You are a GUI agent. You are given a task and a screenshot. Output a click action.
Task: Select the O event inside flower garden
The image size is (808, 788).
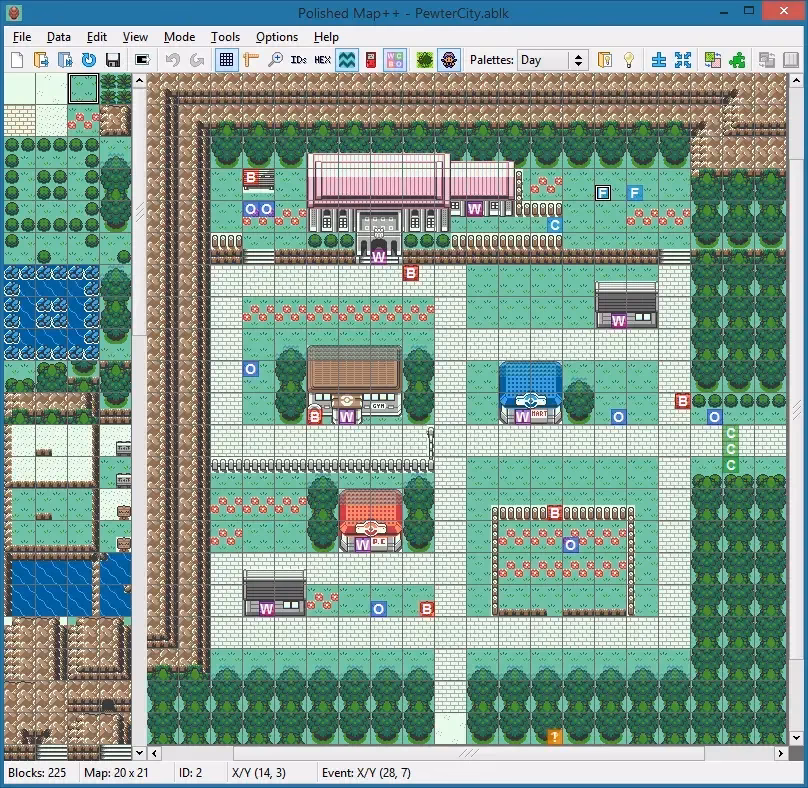(570, 544)
